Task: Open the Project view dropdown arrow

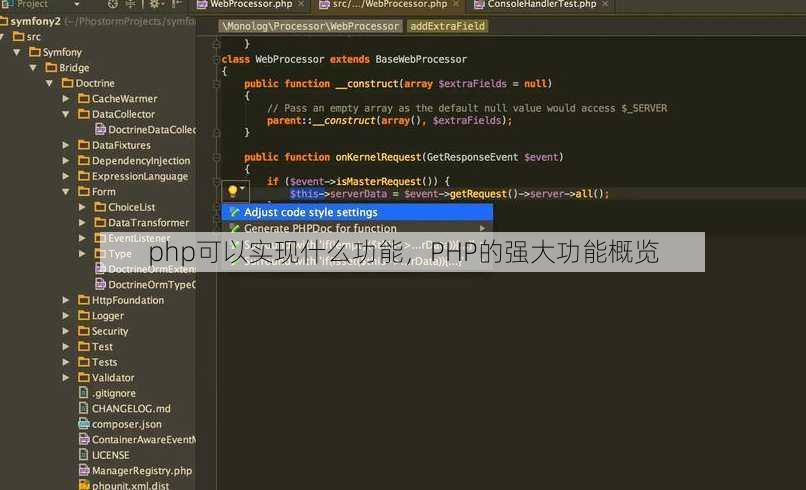Action: [77, 4]
